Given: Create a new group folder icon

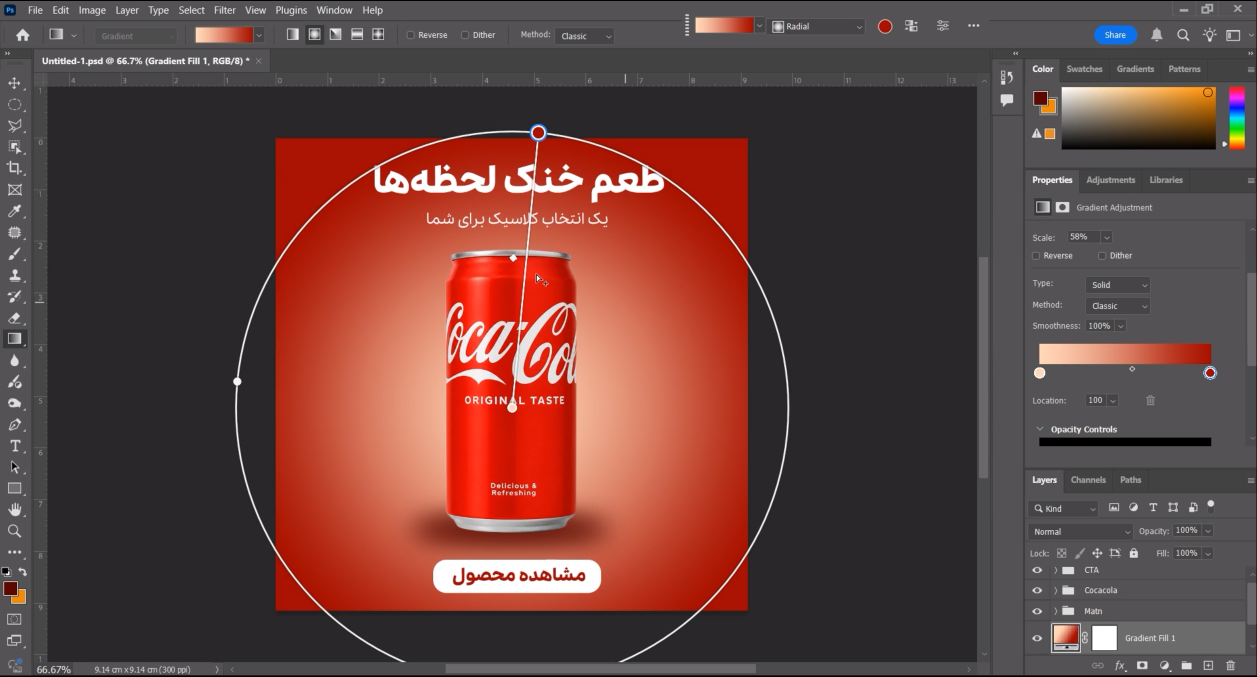Looking at the screenshot, I should [1186, 665].
